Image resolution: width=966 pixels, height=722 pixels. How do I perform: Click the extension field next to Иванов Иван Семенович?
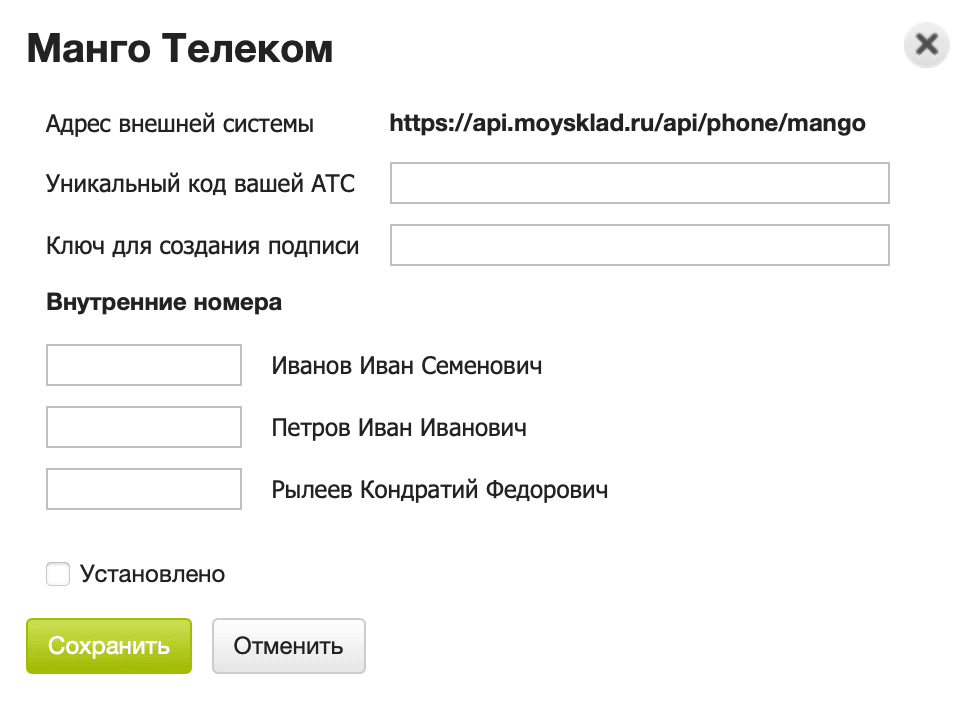point(143,365)
